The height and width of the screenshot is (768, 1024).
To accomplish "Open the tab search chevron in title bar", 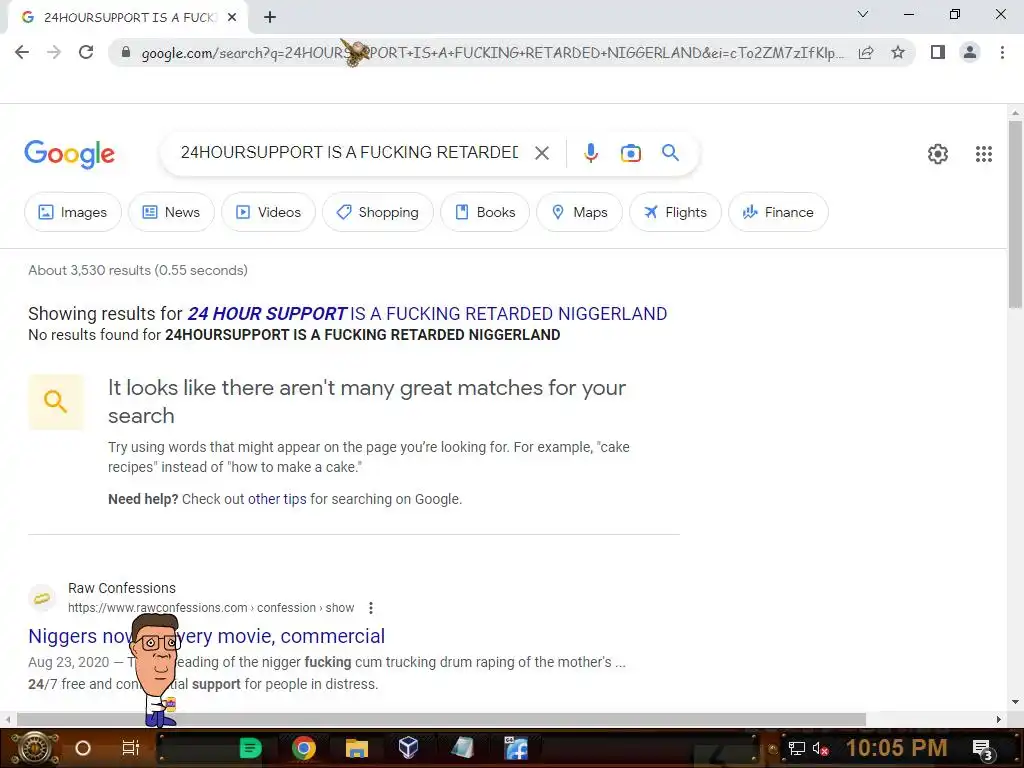I will click(x=863, y=14).
